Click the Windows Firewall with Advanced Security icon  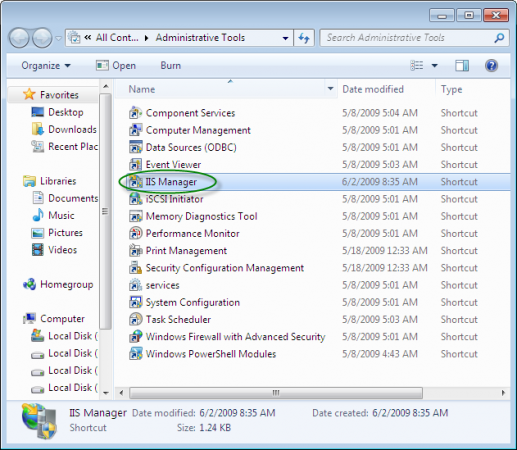tap(135, 337)
